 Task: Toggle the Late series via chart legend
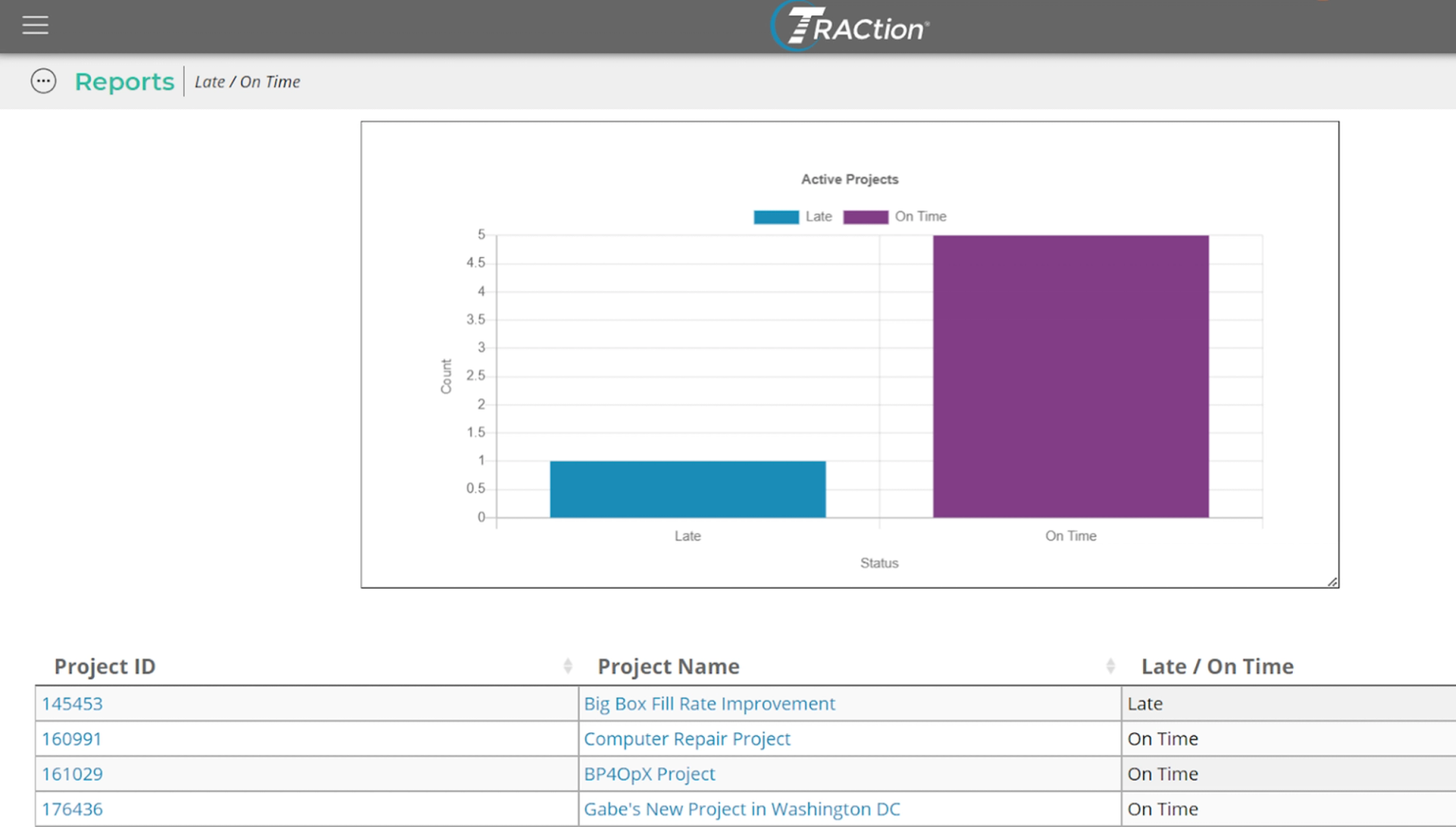tap(819, 216)
